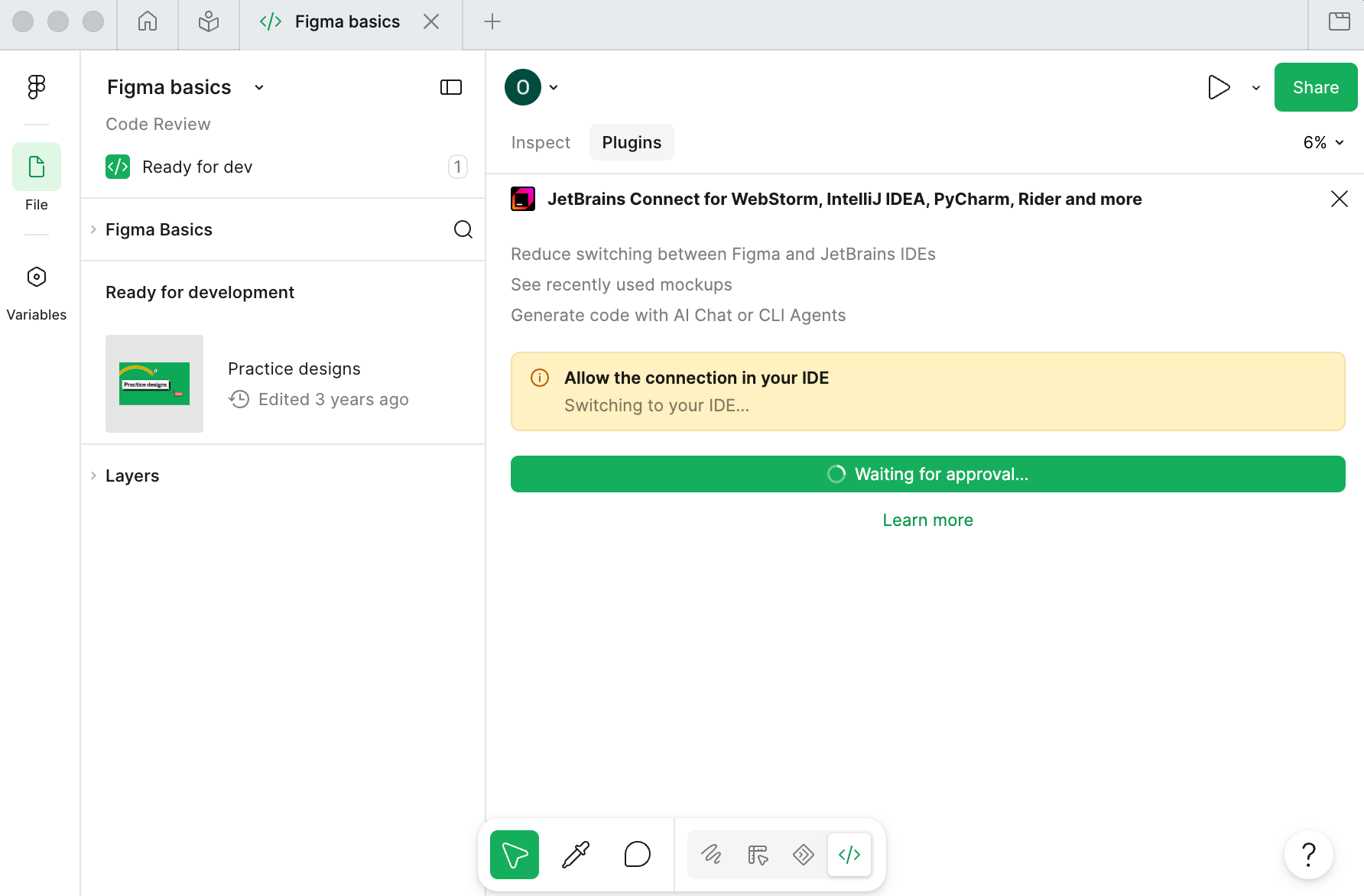The width and height of the screenshot is (1364, 896).
Task: Click the info icon in yellow notice
Action: [x=540, y=378]
